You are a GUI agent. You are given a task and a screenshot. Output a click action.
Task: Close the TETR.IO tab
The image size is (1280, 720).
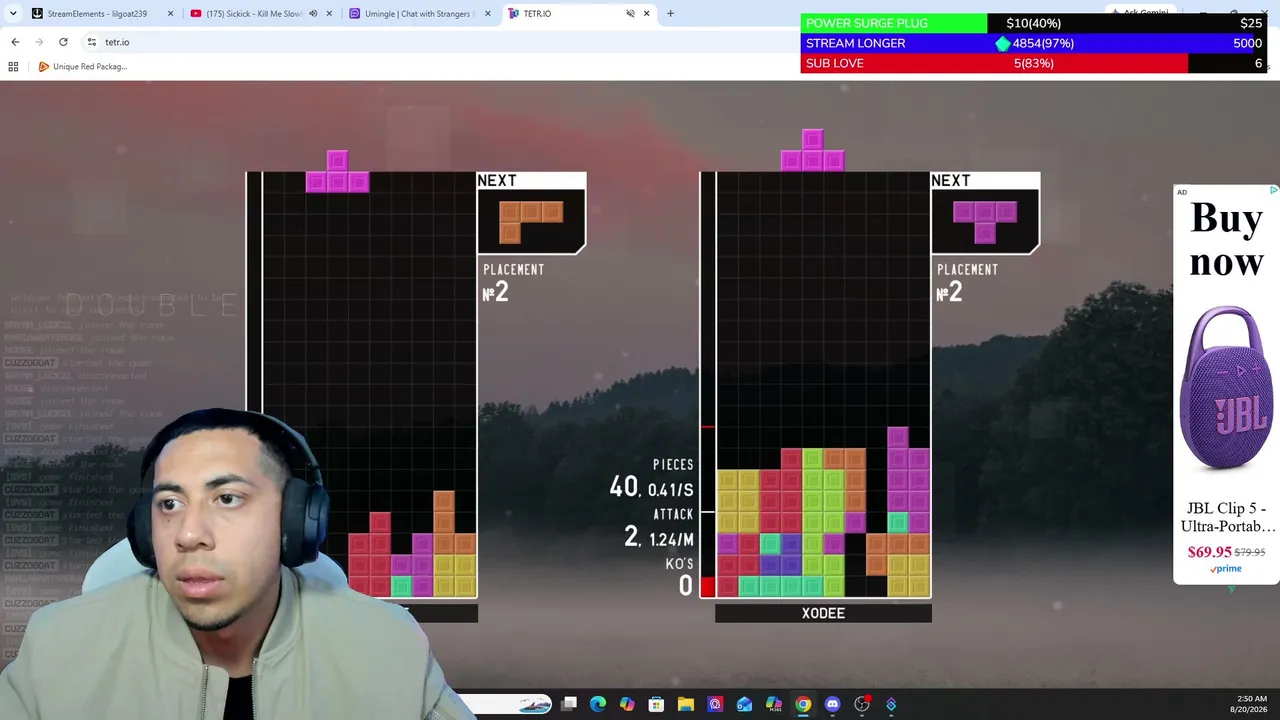point(646,13)
